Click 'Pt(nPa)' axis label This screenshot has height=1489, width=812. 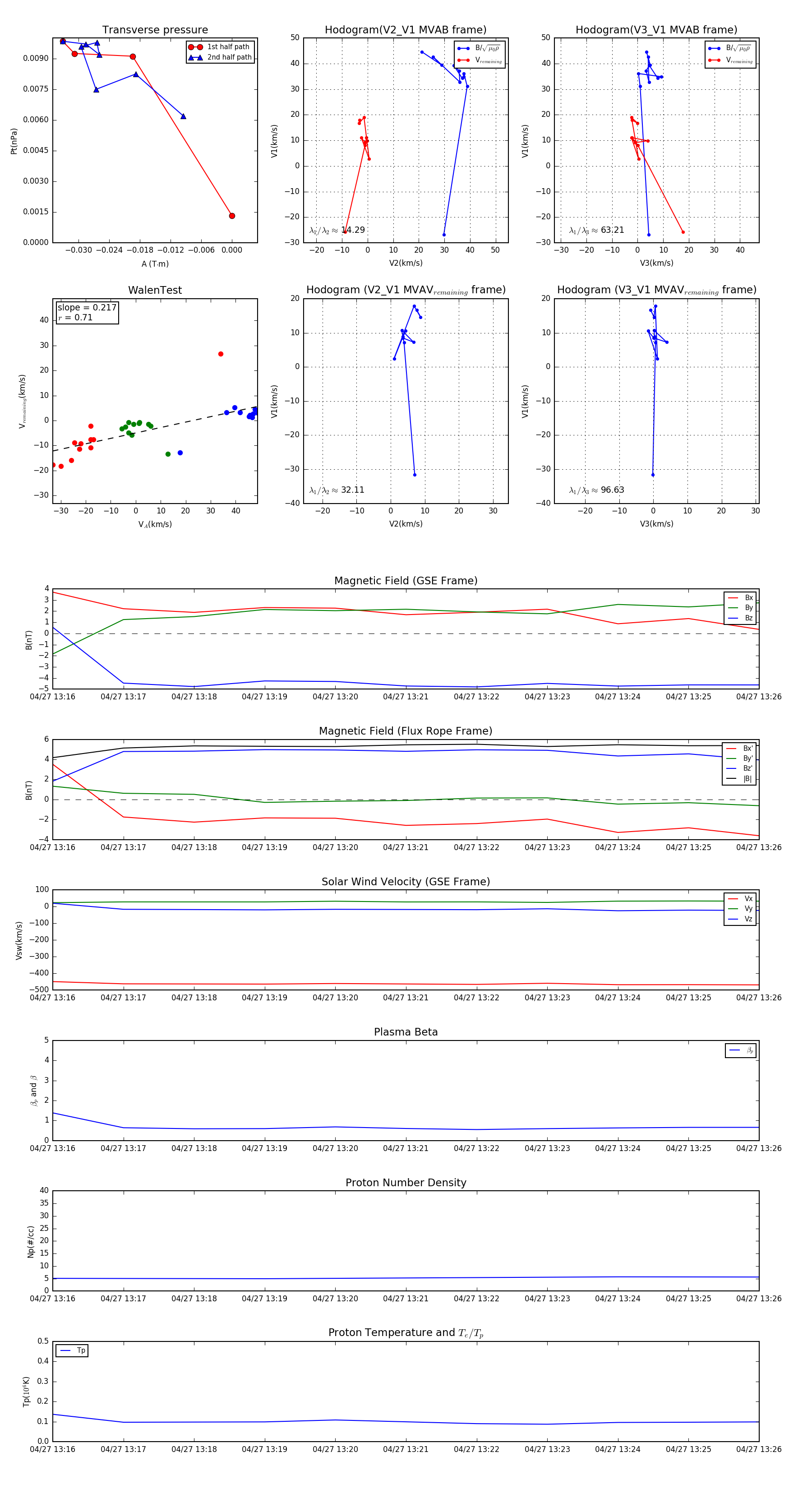click(x=14, y=141)
